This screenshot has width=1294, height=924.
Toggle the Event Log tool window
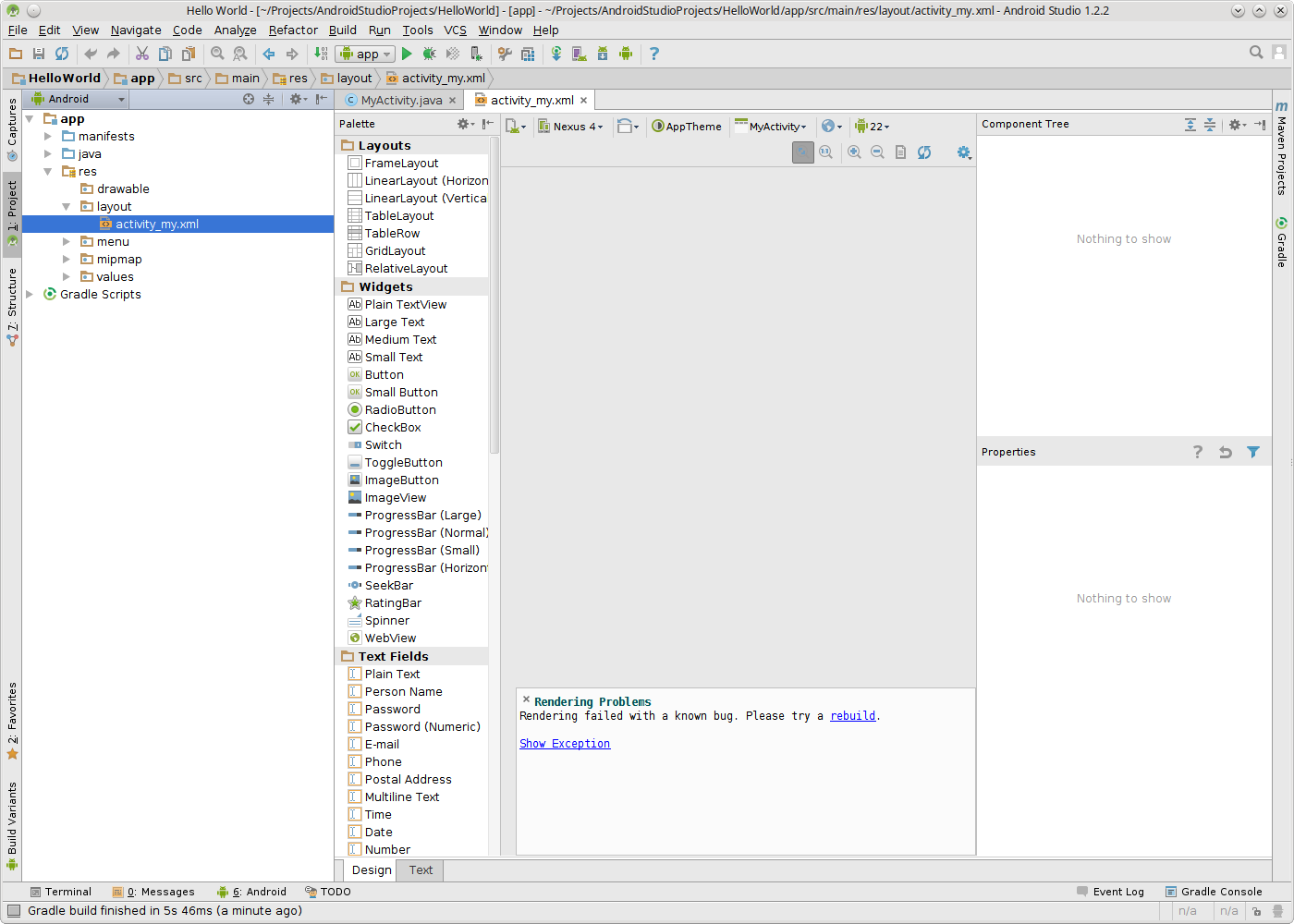1110,892
